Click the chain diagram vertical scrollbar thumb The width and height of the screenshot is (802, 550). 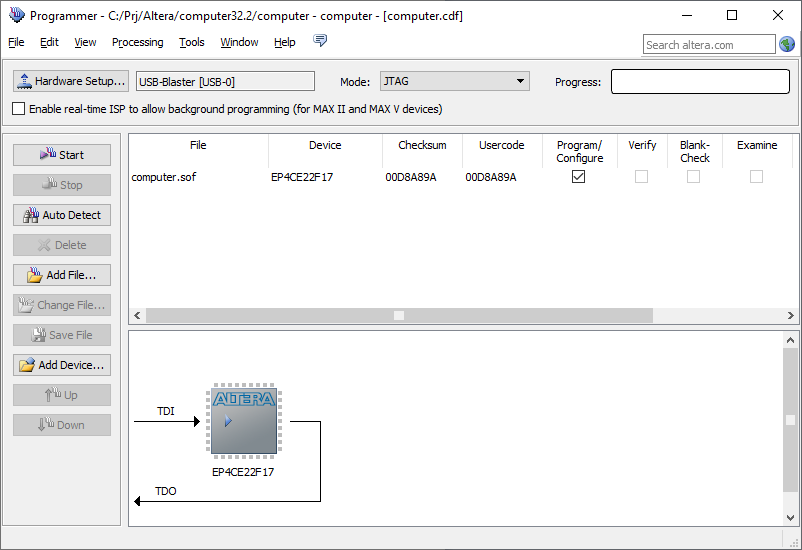tap(790, 420)
